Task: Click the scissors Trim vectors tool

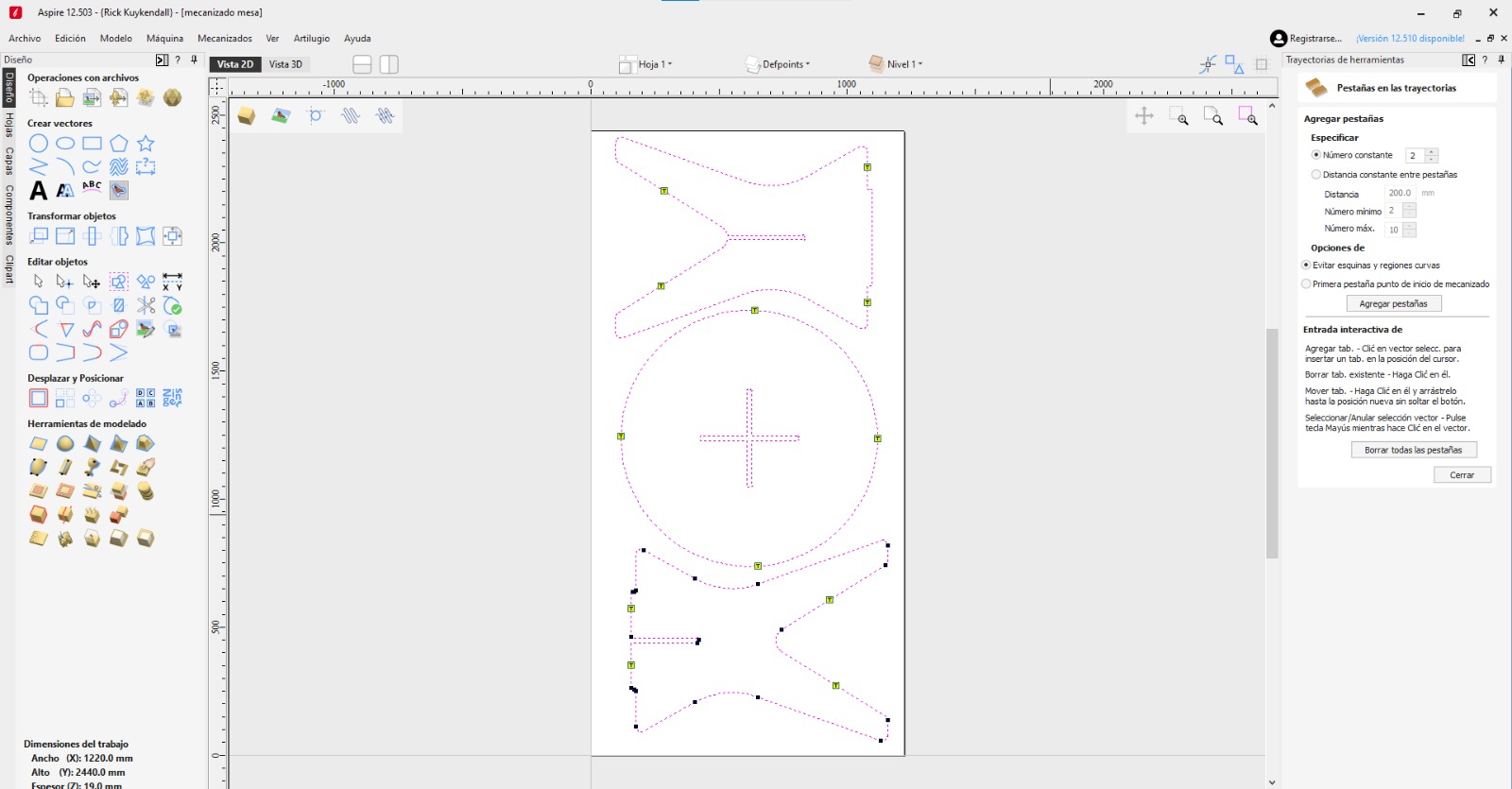Action: (x=146, y=305)
